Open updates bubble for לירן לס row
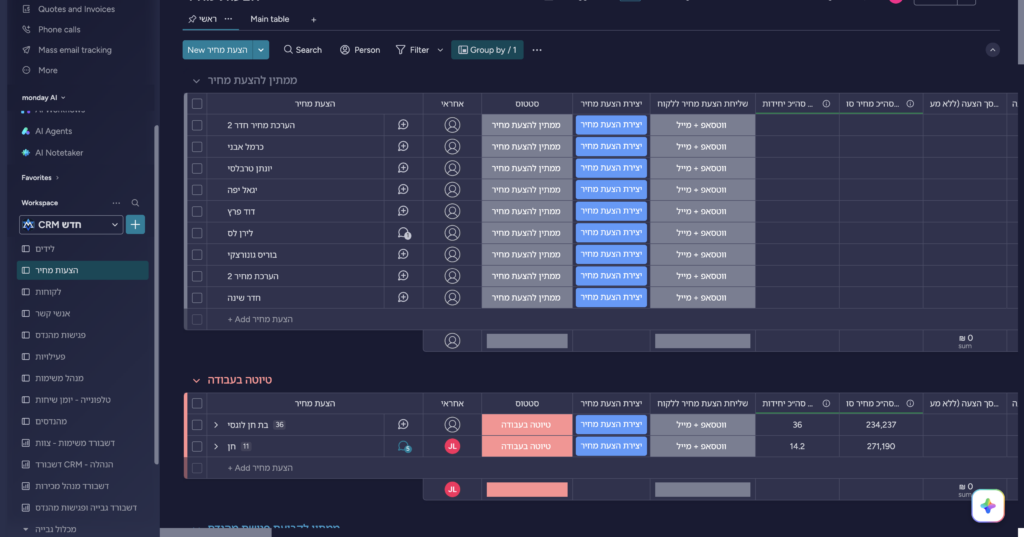 pos(404,233)
